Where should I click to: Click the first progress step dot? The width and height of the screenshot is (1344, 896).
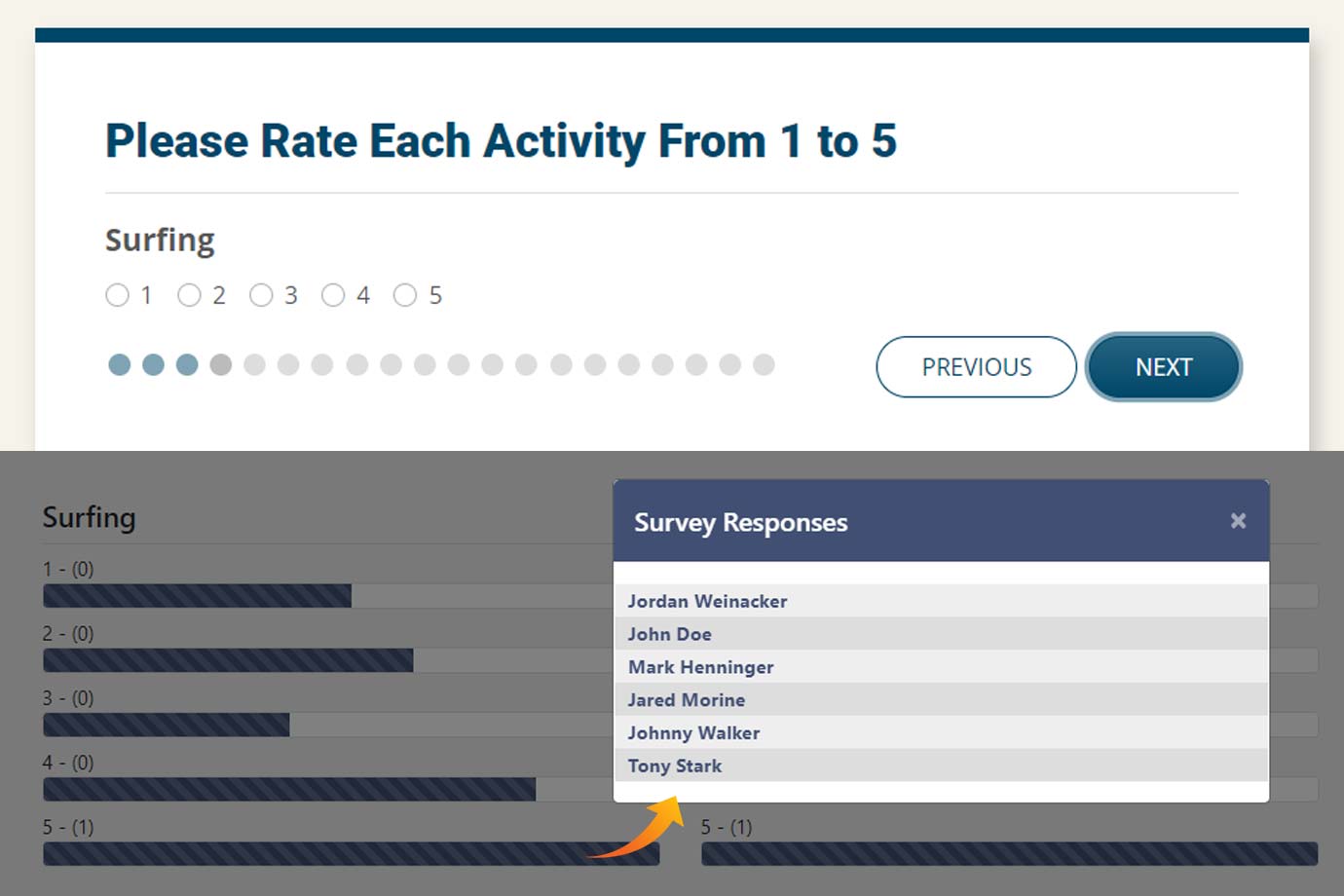pos(120,365)
